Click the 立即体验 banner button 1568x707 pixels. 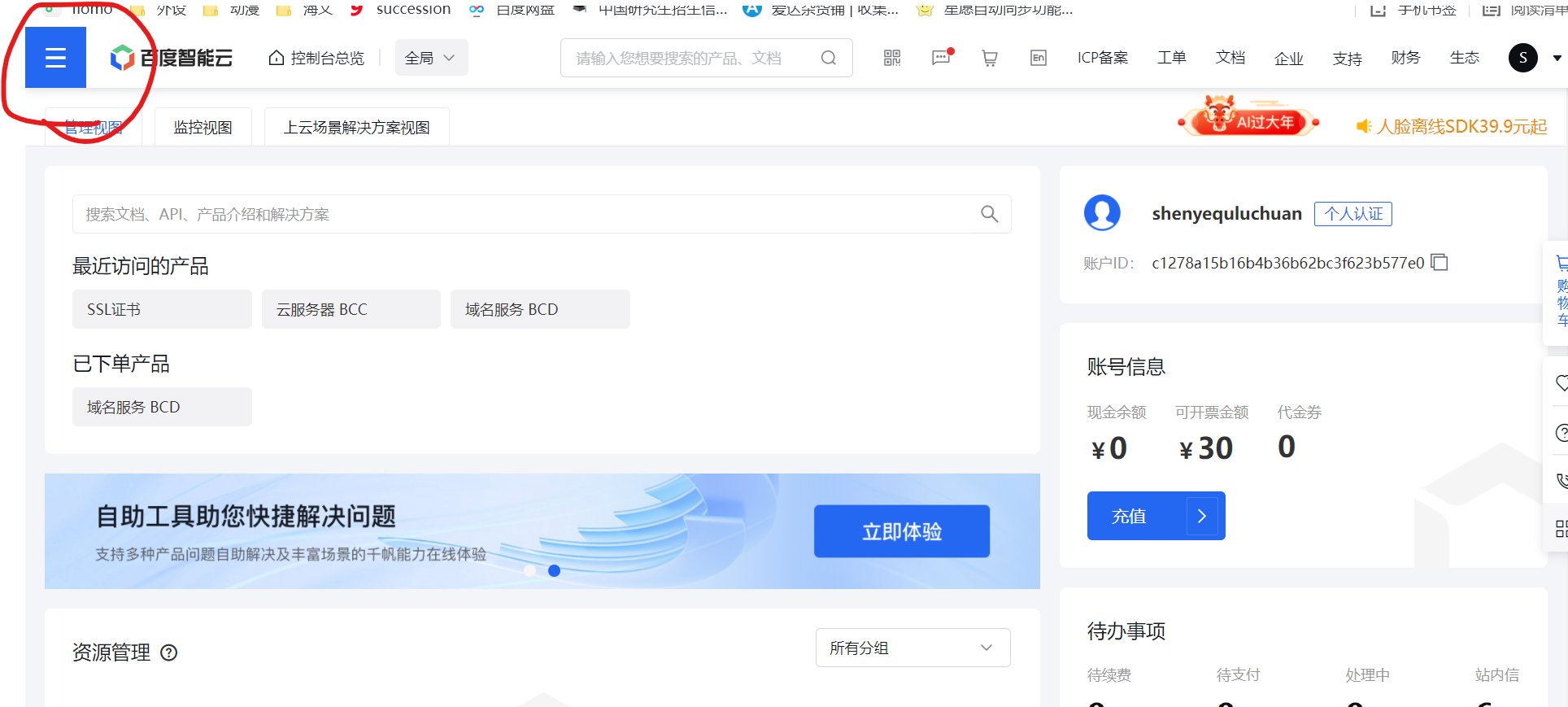tap(902, 531)
